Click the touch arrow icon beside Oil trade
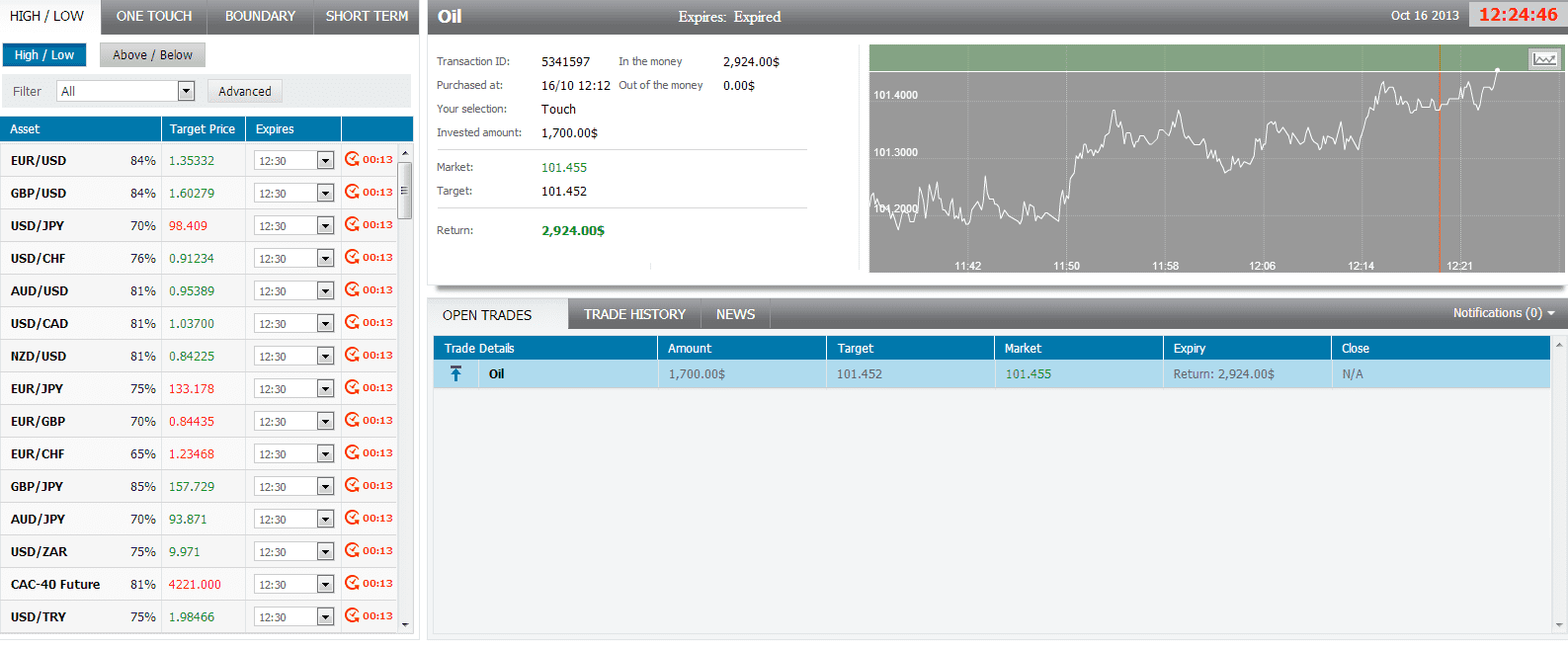 (455, 373)
